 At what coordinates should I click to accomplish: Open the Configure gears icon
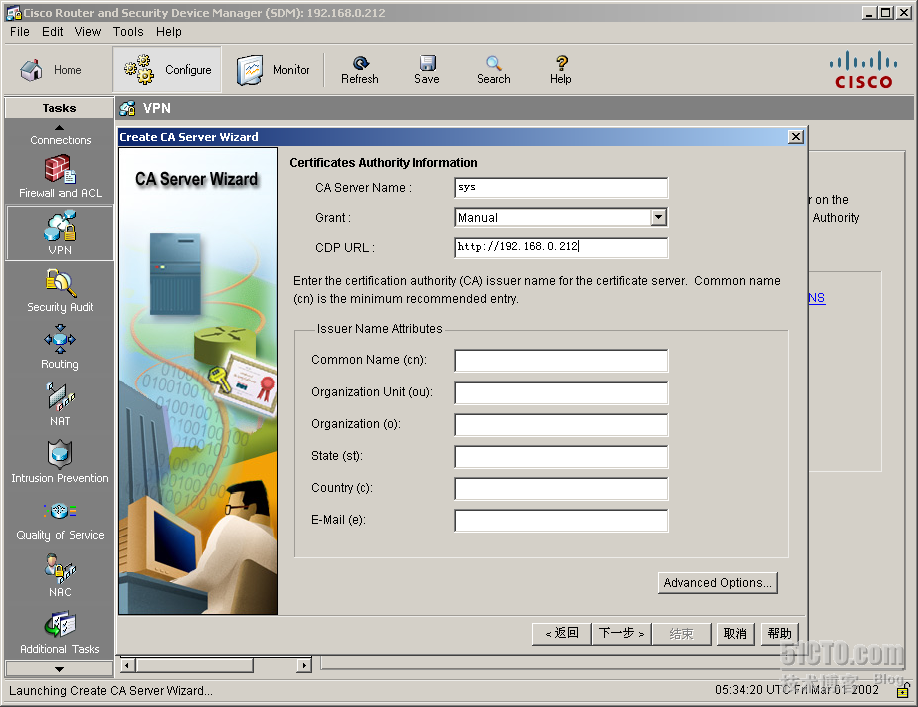click(x=139, y=70)
